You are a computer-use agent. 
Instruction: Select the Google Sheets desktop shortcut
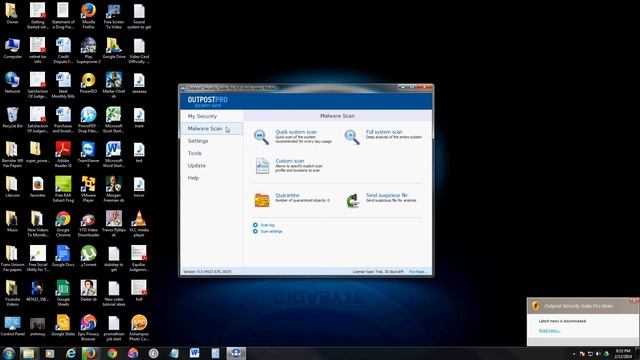coord(63,293)
